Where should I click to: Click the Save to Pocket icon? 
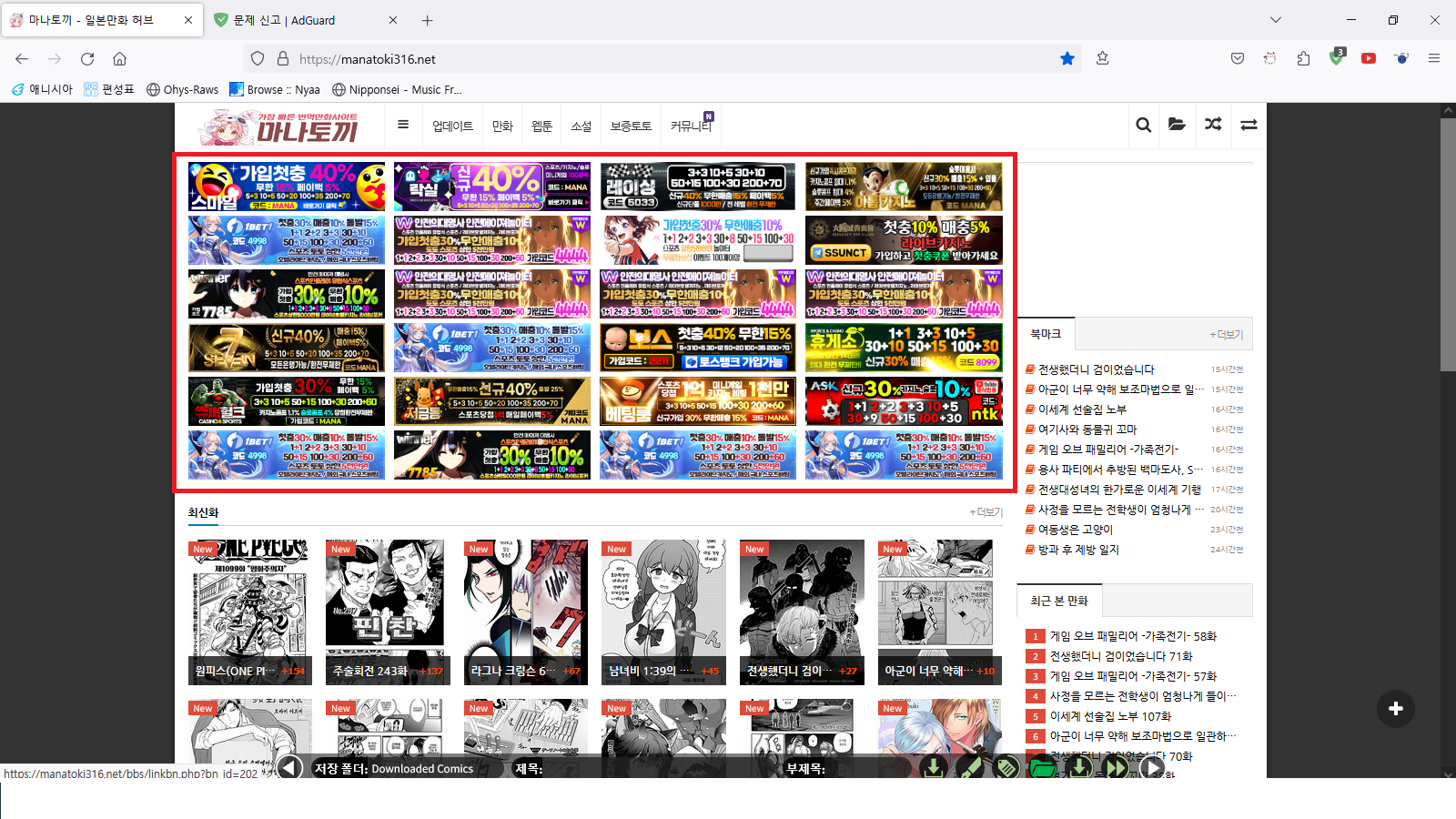(x=1237, y=58)
